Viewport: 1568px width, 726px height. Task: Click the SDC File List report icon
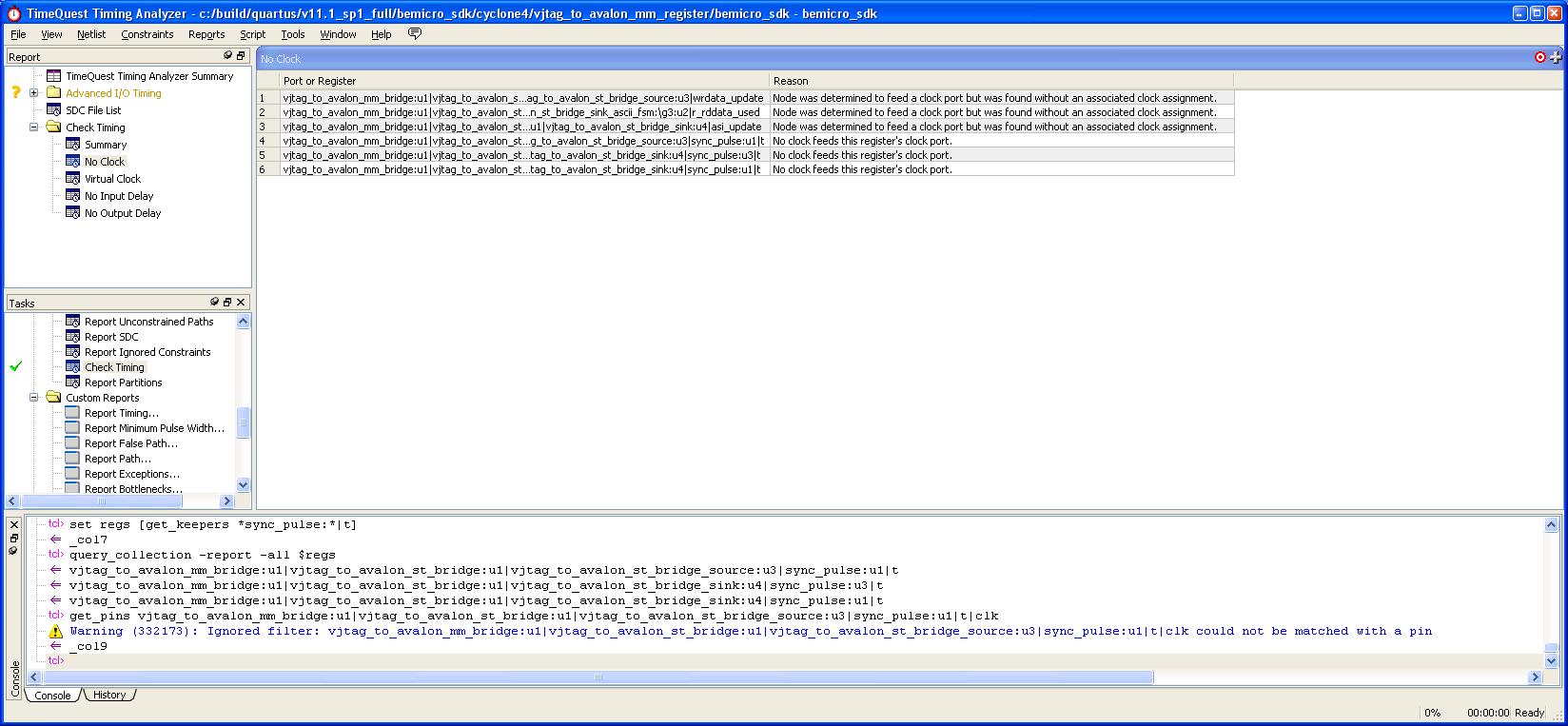click(54, 110)
